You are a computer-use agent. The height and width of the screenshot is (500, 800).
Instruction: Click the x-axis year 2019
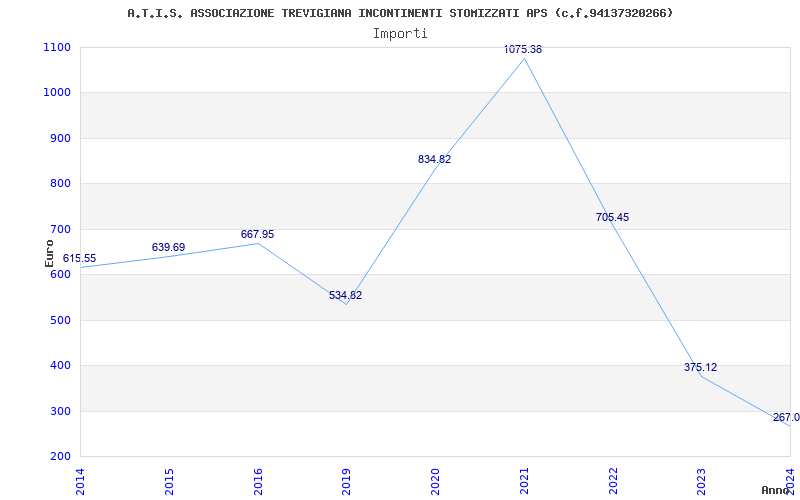tap(346, 482)
